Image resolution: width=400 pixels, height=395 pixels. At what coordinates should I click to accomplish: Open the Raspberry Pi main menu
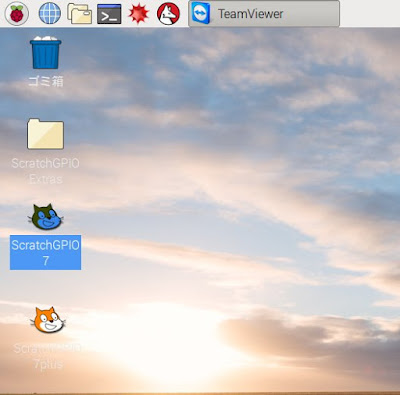17,13
